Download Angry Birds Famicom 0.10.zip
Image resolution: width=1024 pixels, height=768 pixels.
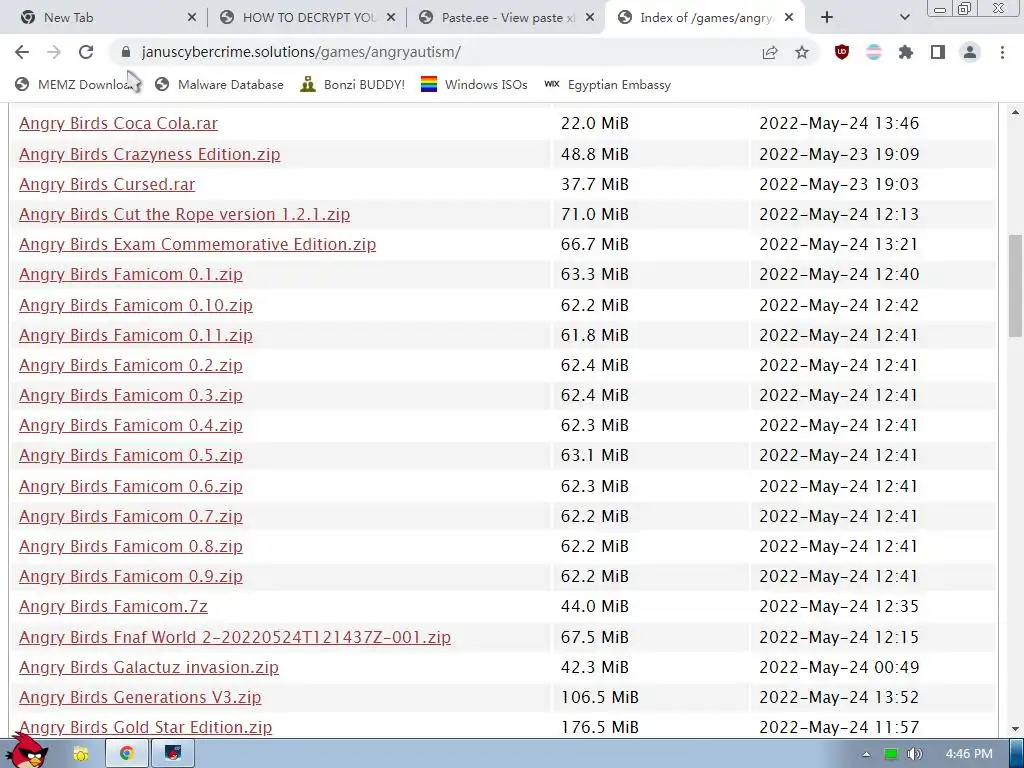(x=136, y=305)
